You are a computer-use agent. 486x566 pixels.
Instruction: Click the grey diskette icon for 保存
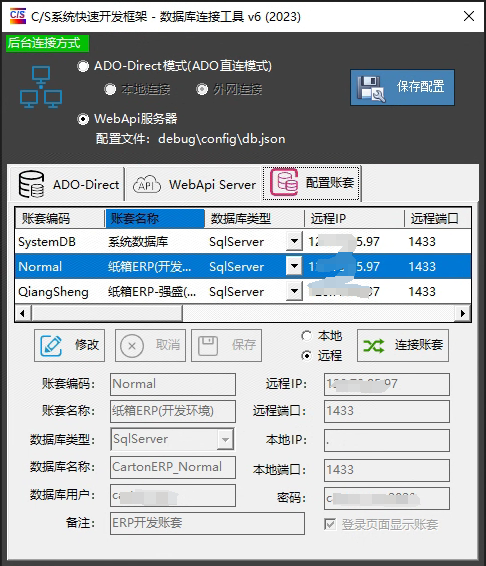(x=208, y=345)
